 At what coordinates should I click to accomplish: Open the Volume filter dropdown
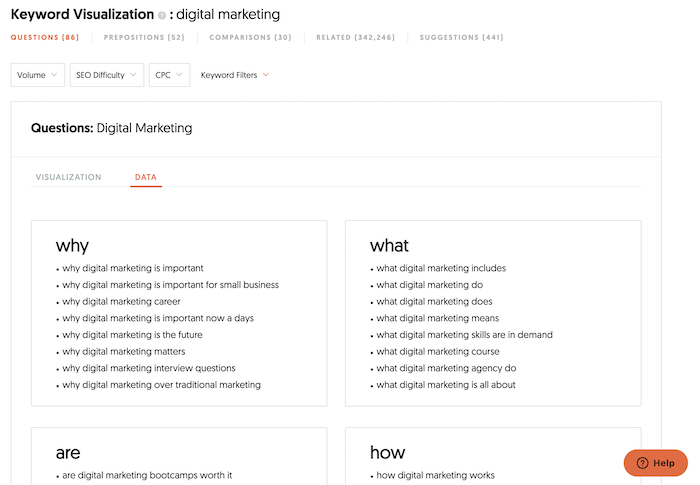coord(37,75)
